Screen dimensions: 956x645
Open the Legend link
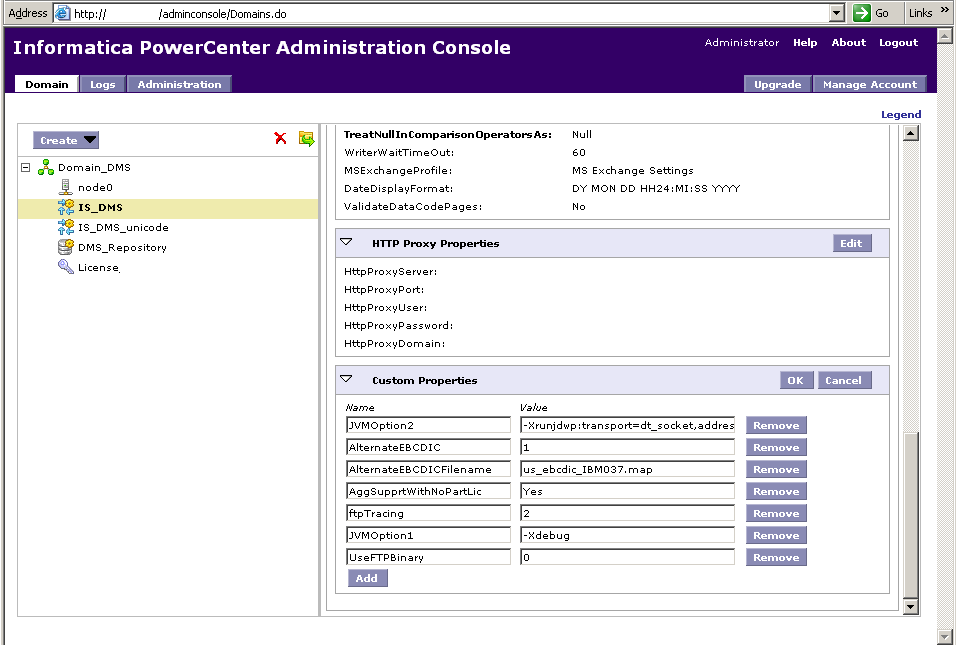[x=901, y=115]
